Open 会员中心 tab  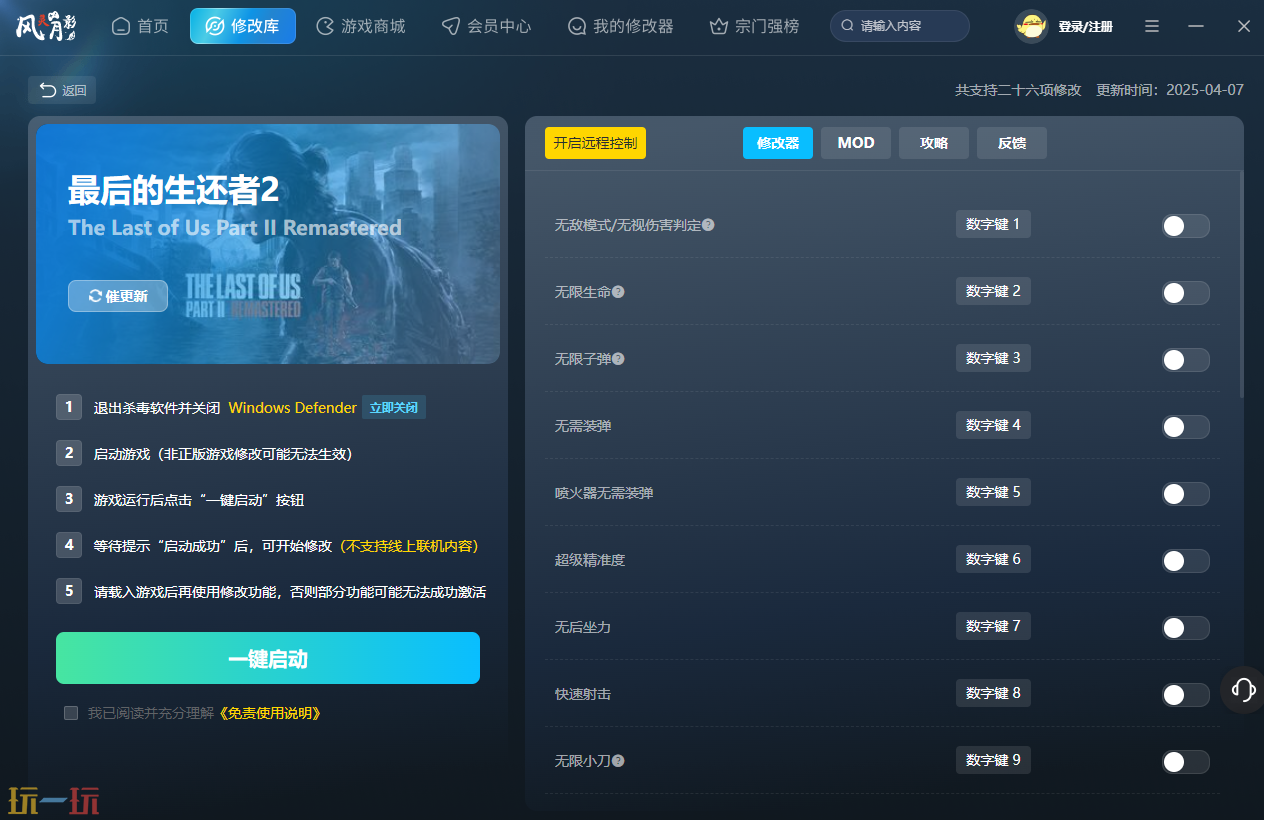click(x=487, y=26)
